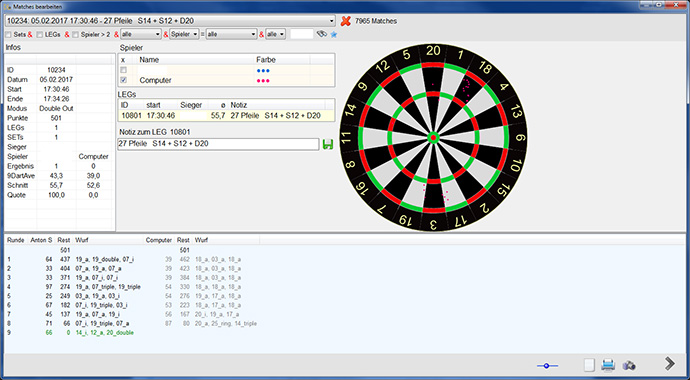
Task: Click the camera screenshot icon
Action: pyautogui.click(x=629, y=365)
